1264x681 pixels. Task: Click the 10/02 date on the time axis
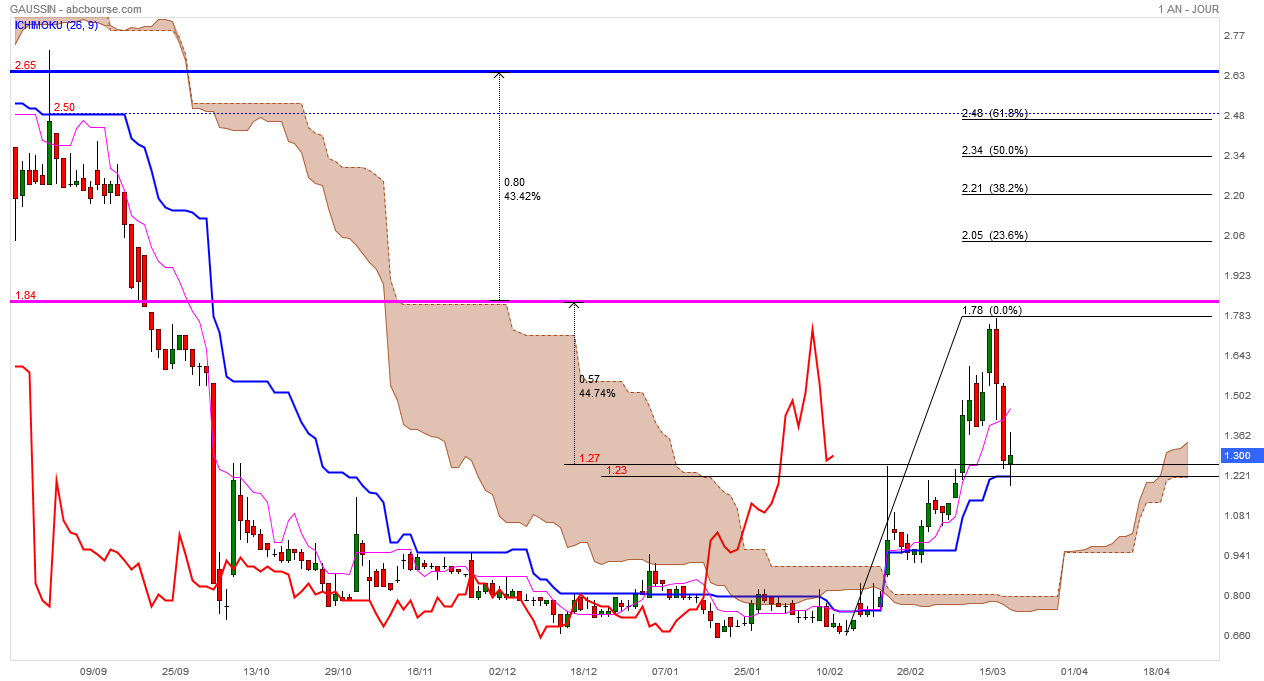click(x=829, y=672)
